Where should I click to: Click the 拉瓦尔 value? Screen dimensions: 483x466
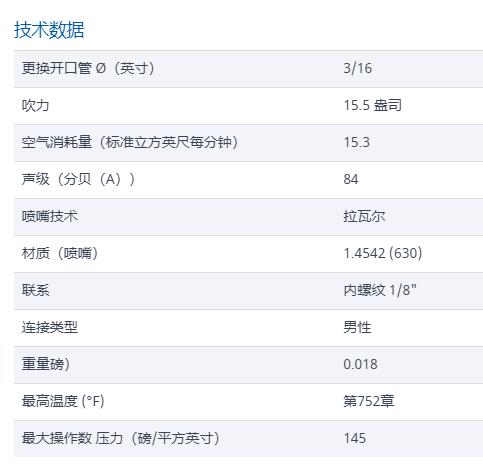click(364, 216)
